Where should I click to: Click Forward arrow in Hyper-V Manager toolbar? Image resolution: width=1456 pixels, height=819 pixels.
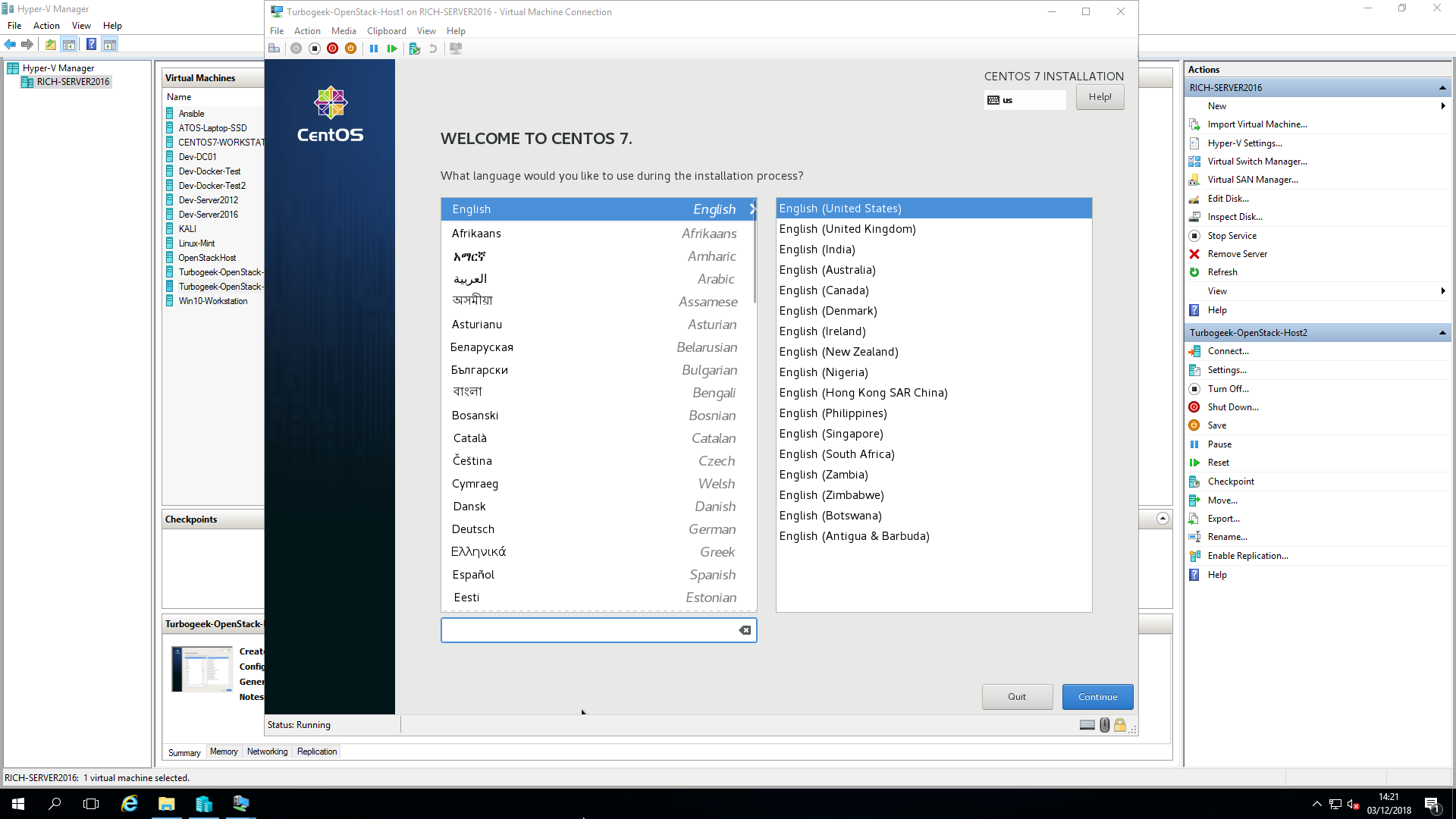[27, 45]
